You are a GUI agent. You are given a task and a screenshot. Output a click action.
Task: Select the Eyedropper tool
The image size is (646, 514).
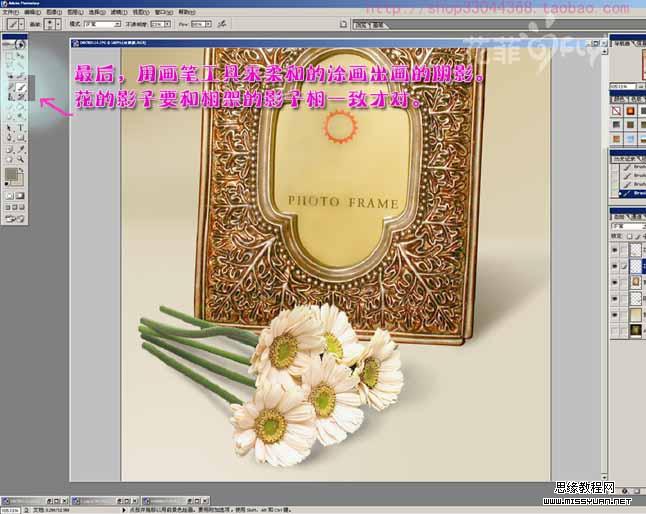click(x=21, y=149)
